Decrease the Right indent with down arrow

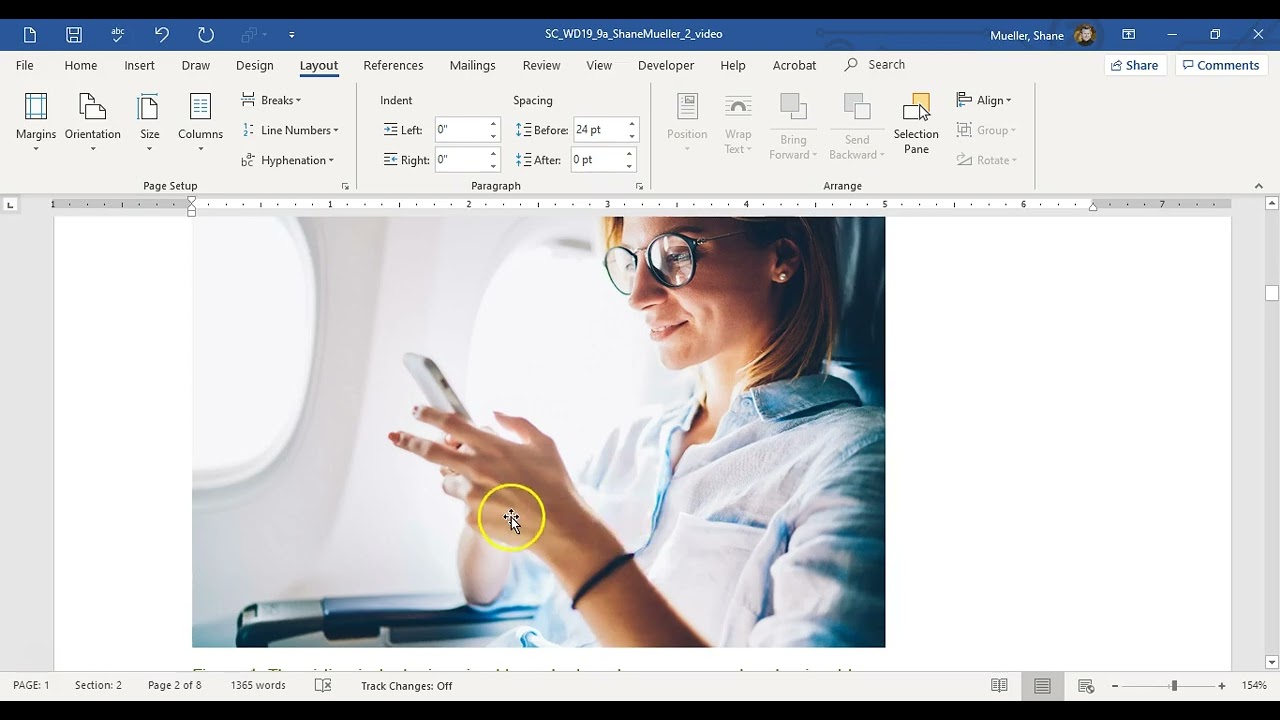493,165
